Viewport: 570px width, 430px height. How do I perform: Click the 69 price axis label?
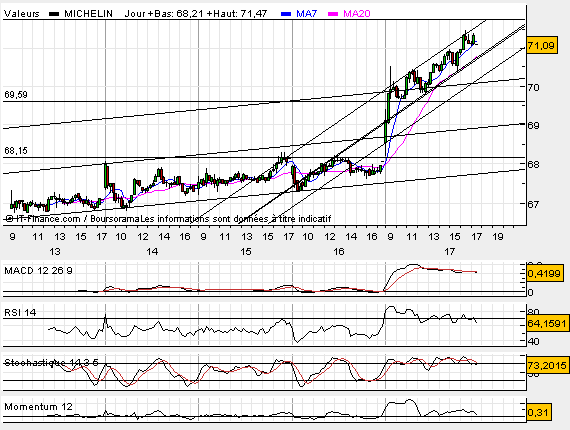coord(534,126)
